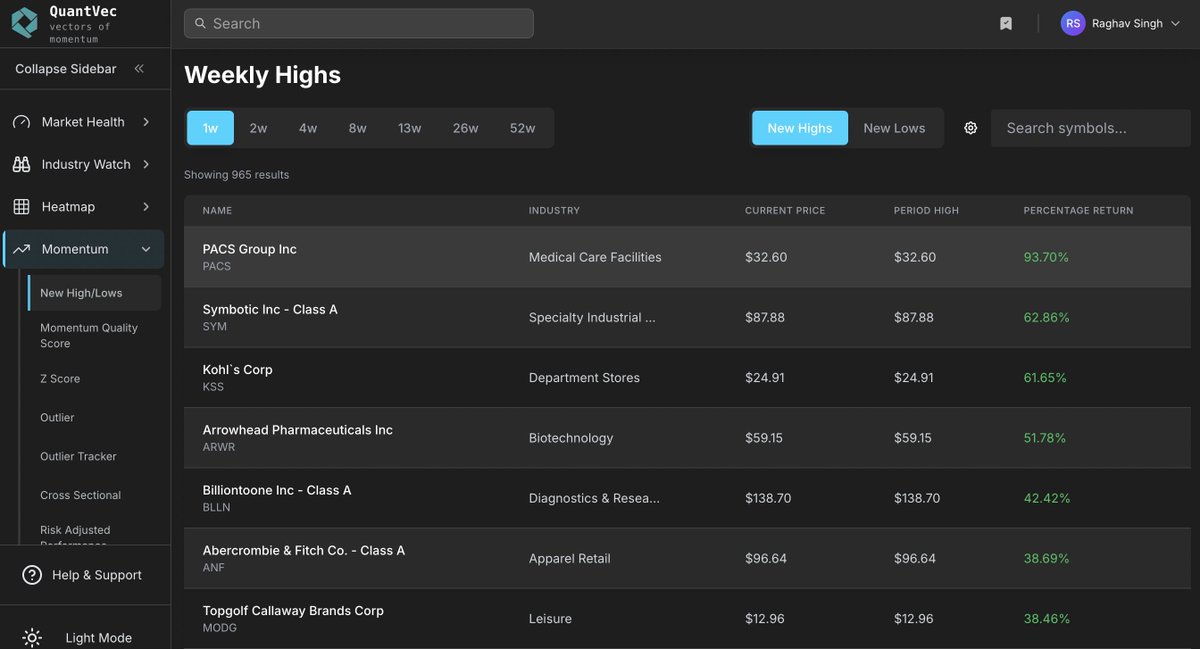Open the Arrowhead Pharmaceuticals Inc row
Screen dimensions: 1200x649
(x=687, y=438)
